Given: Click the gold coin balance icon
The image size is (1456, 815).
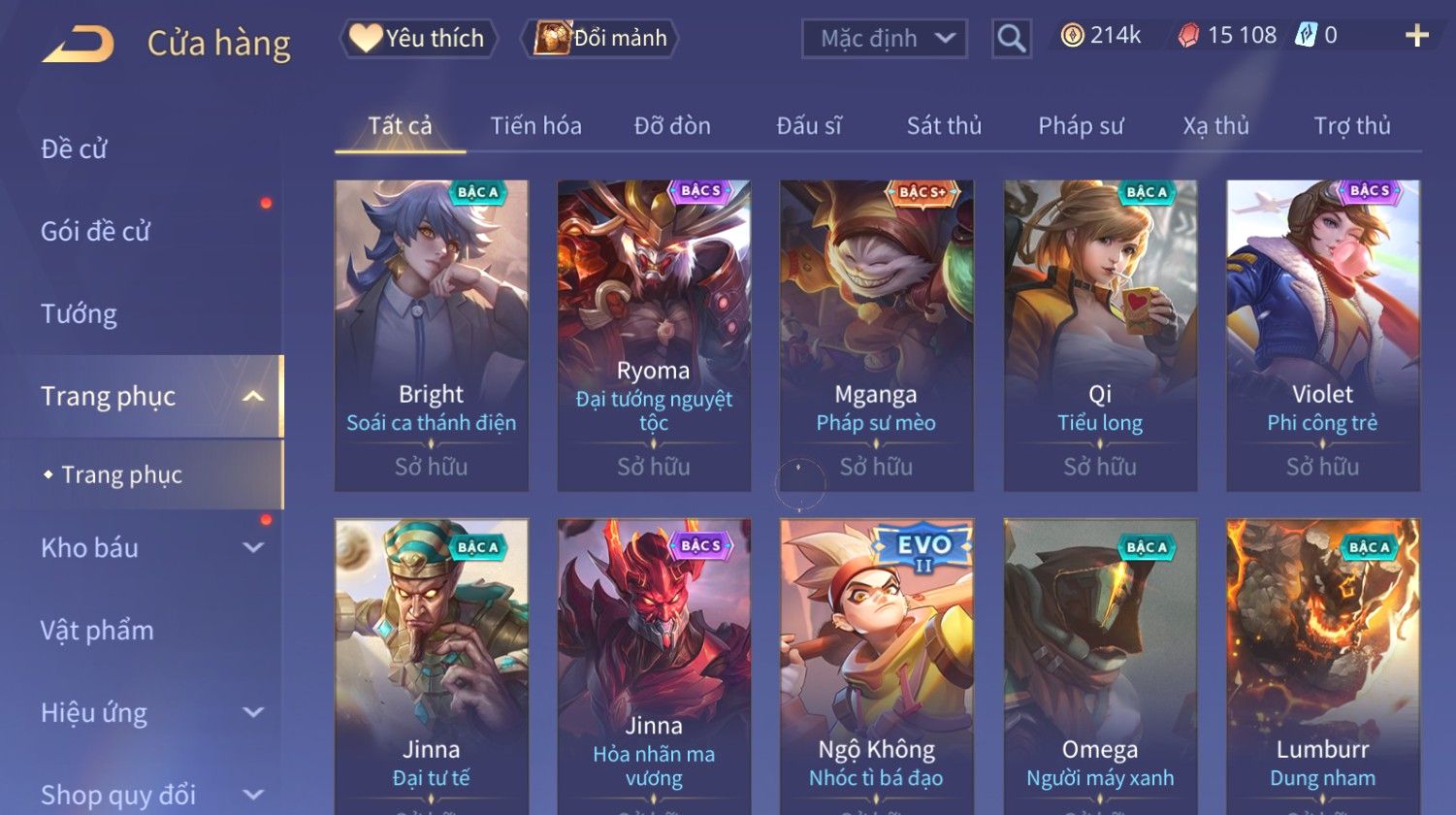Looking at the screenshot, I should 1072,36.
